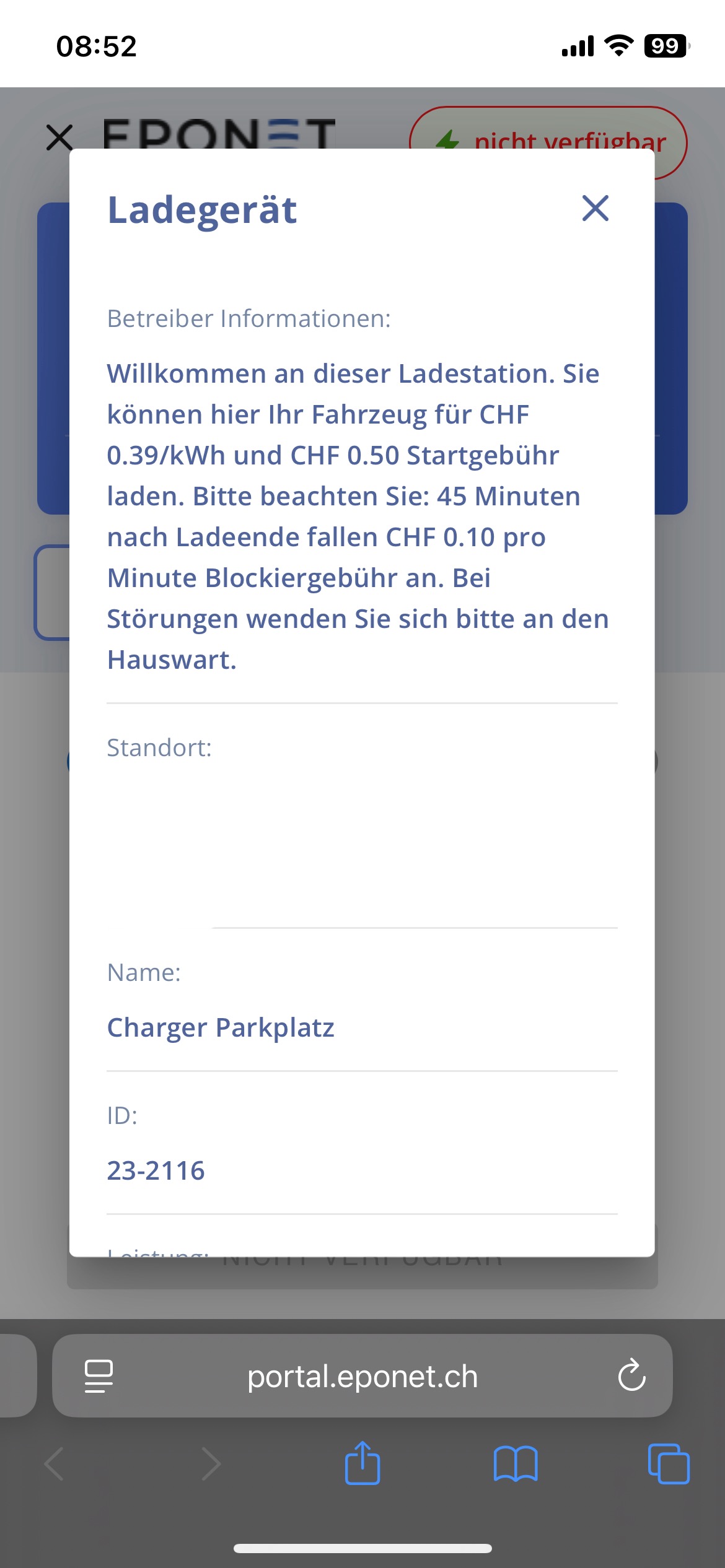Go back with the left chevron
This screenshot has width=725, height=1568.
pos(55,1464)
